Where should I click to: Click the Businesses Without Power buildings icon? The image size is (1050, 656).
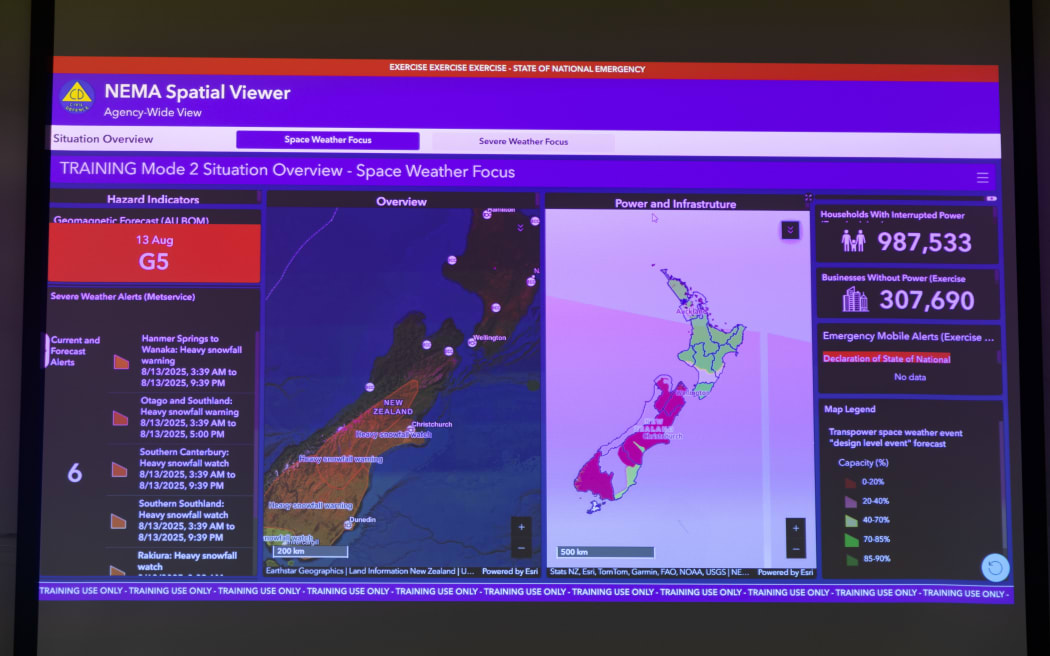[x=855, y=299]
